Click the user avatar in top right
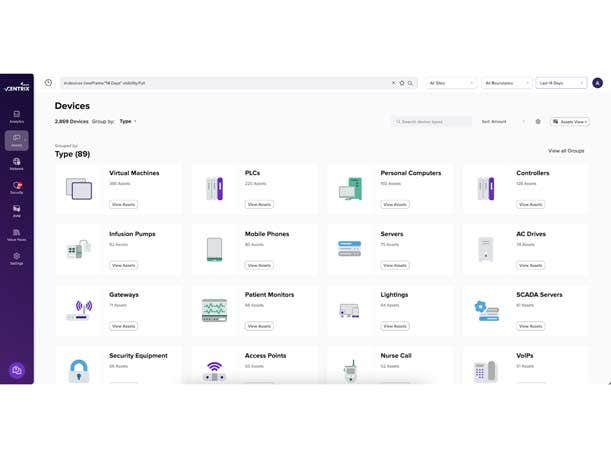Image resolution: width=611 pixels, height=458 pixels. (x=597, y=83)
